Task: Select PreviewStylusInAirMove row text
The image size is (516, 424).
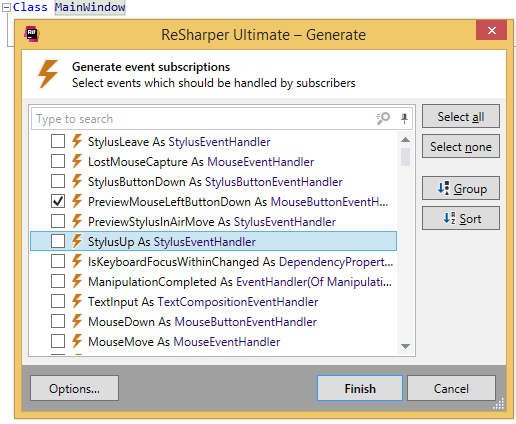Action: (212, 222)
